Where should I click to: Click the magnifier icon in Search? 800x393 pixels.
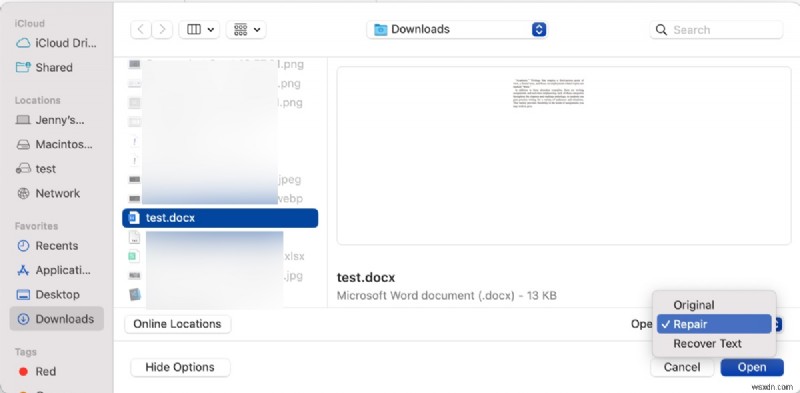coord(661,30)
